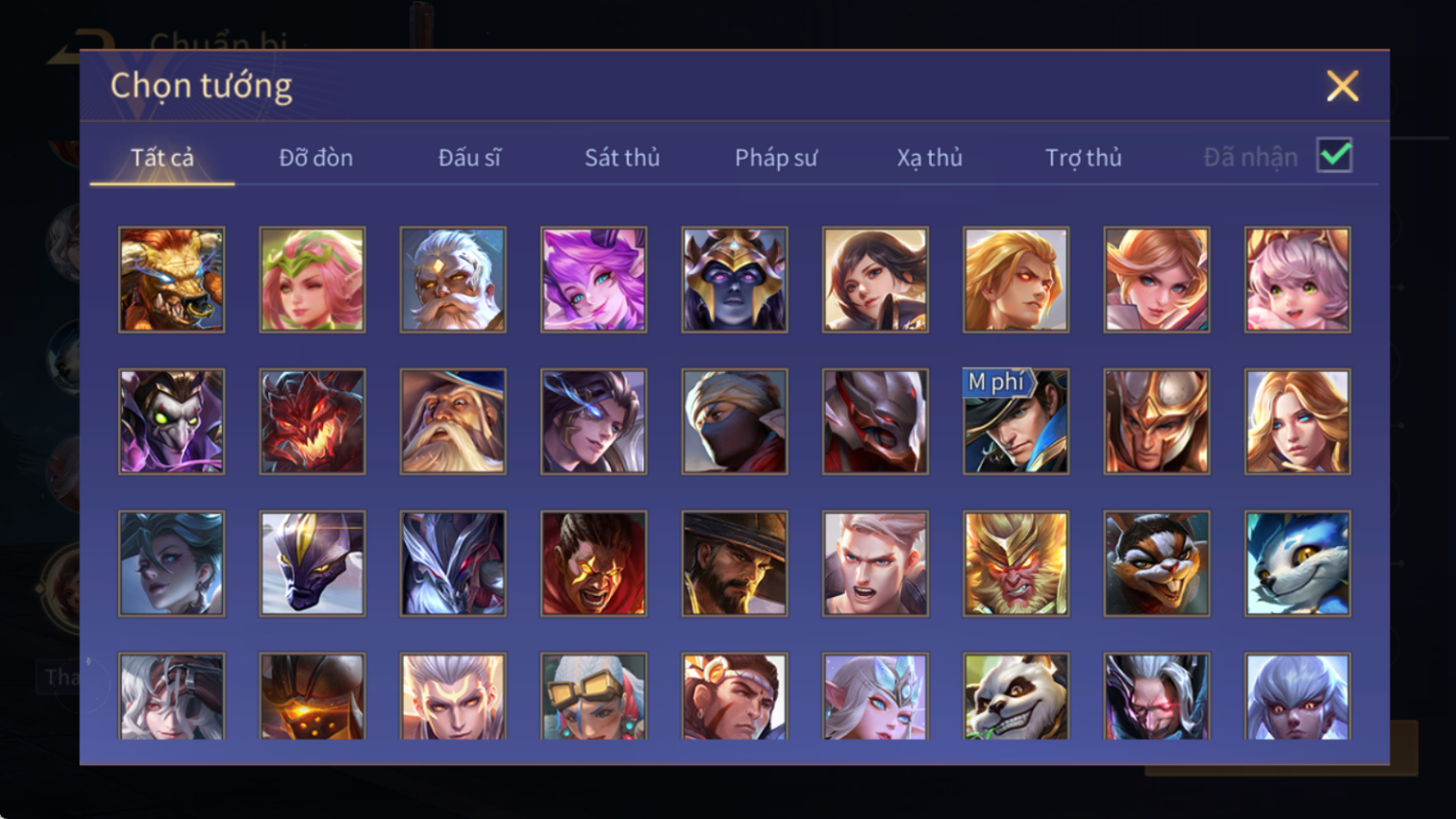Close the Chọn tướng dialog
Viewport: 1456px width, 819px height.
pos(1343,87)
